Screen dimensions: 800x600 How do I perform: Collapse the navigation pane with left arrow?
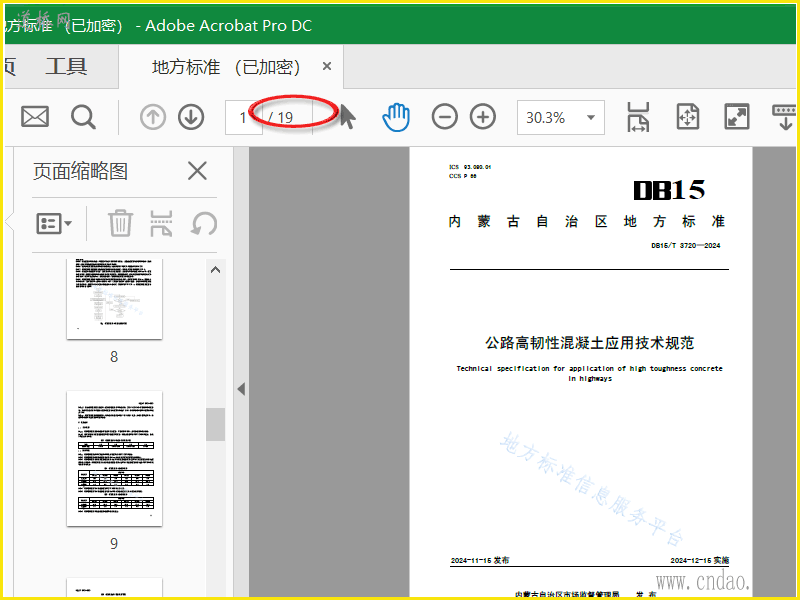[x=241, y=389]
